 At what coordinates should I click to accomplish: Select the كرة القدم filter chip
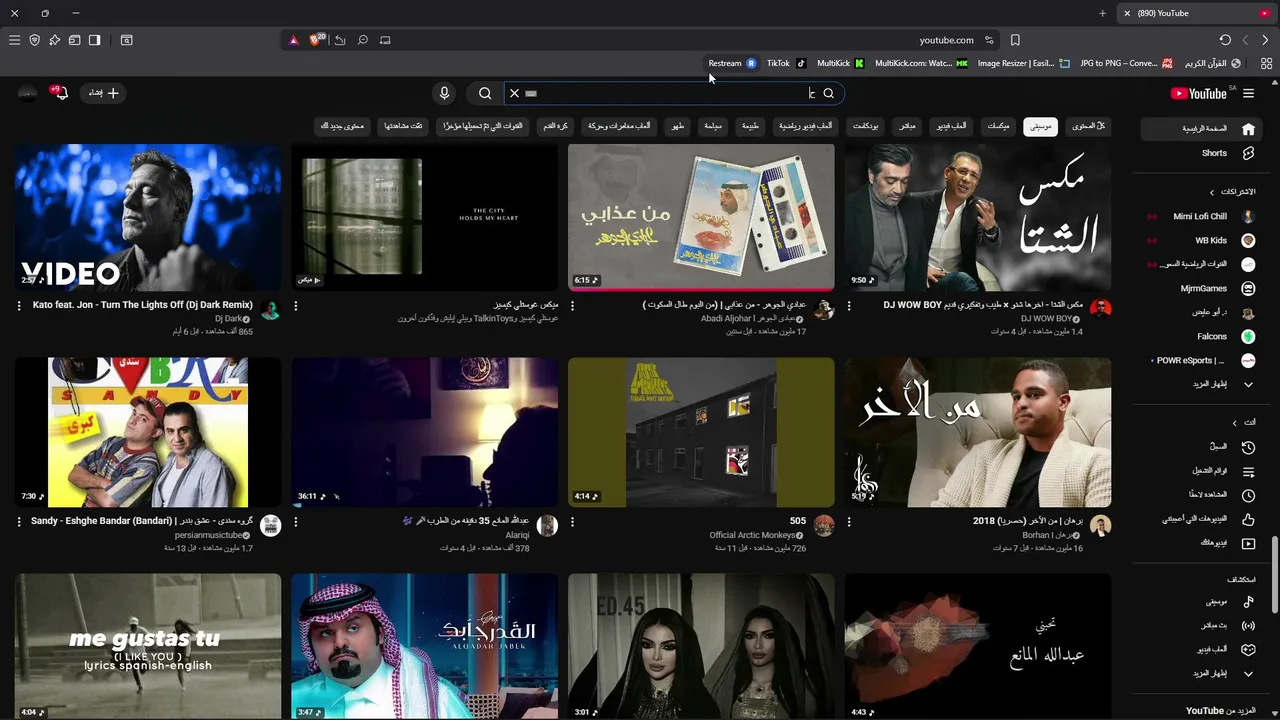[x=555, y=126]
